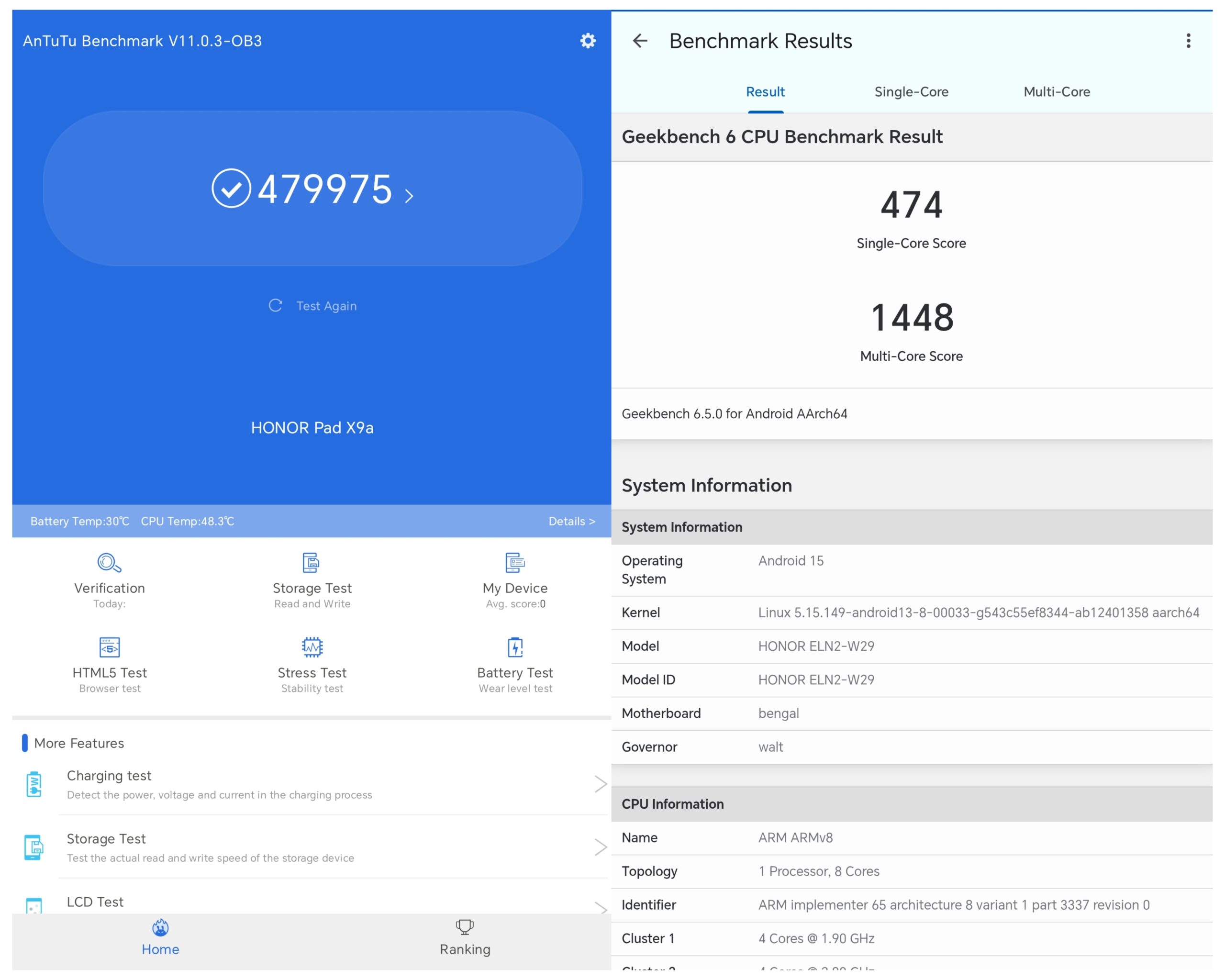Open the Storage Test Read and Write icon
This screenshot has height=980, width=1225.
[x=312, y=563]
